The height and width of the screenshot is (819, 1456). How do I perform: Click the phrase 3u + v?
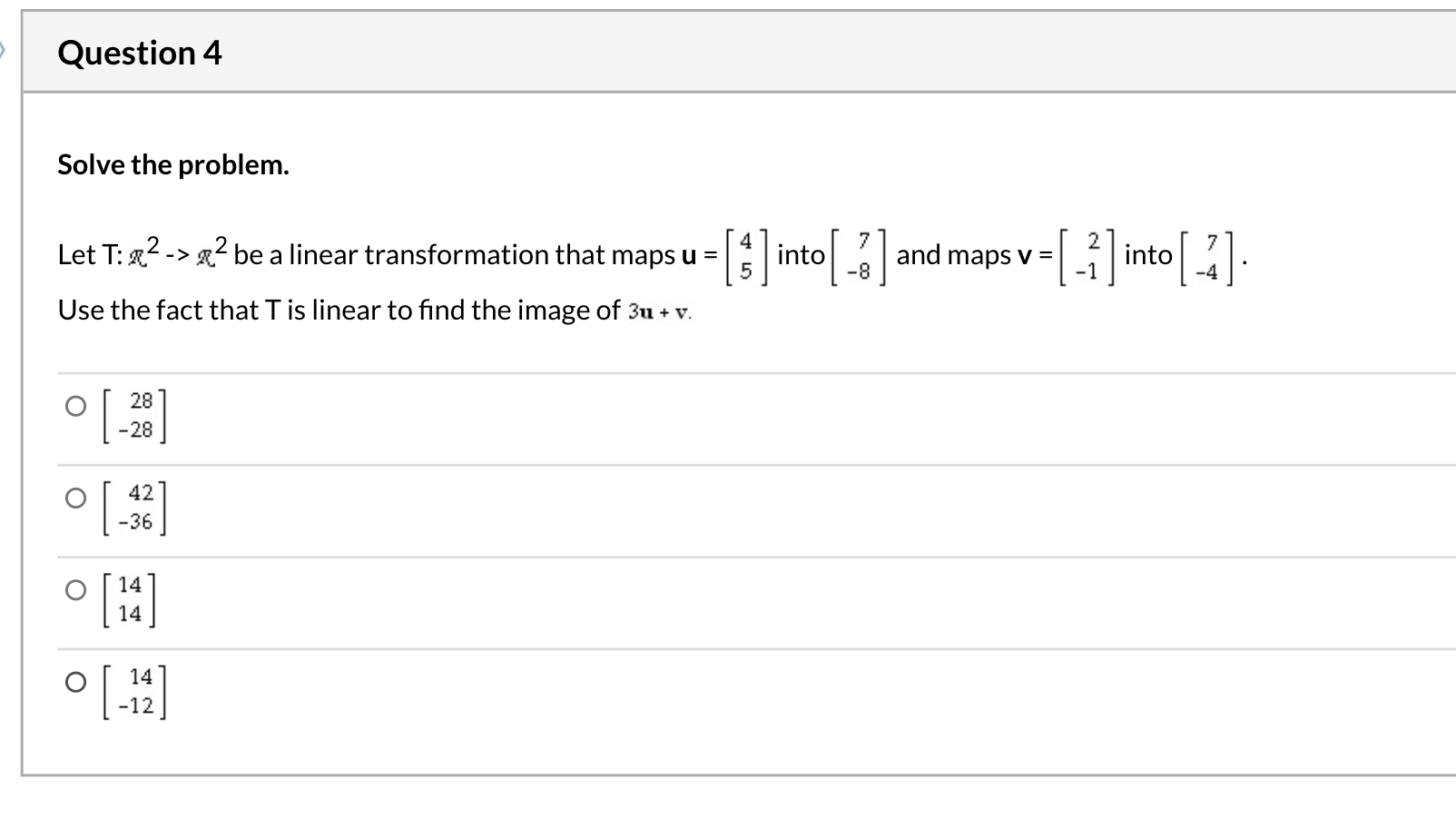(657, 311)
